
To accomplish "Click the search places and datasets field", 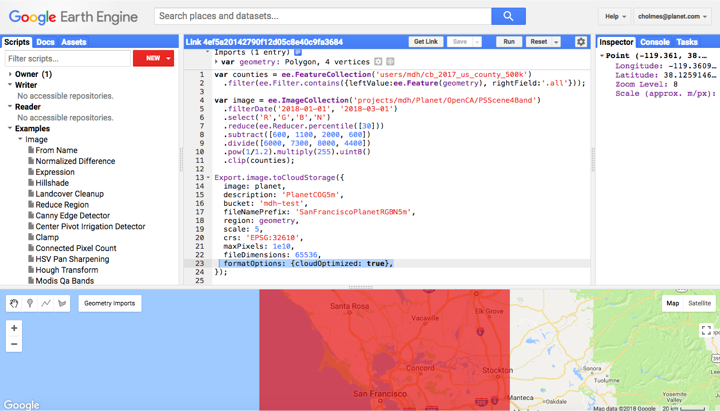I will click(323, 16).
